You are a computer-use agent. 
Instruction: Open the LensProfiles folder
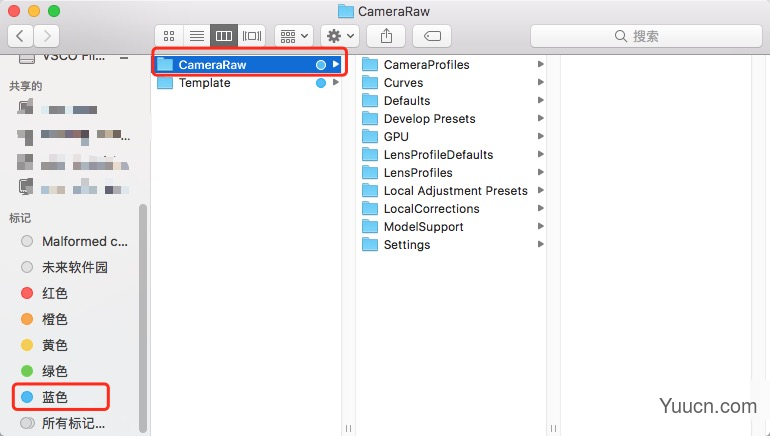(x=453, y=172)
